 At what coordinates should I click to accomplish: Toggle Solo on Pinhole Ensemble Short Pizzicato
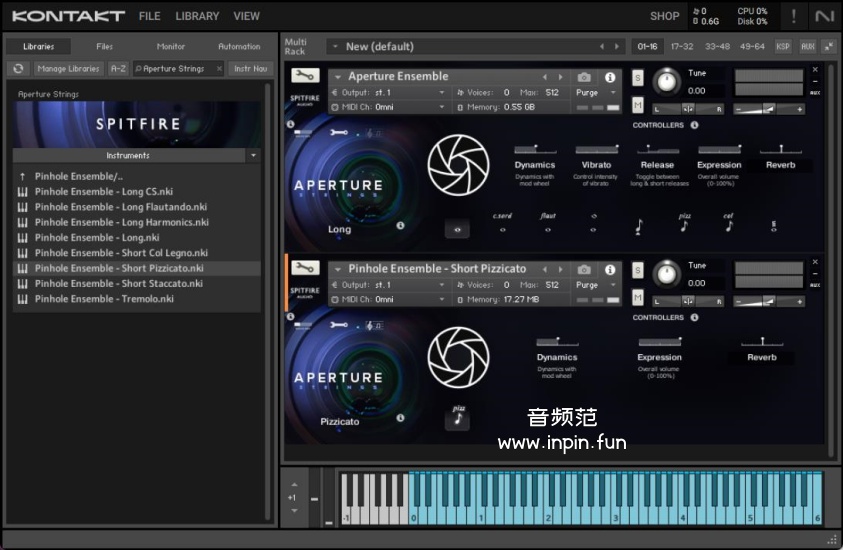[x=638, y=270]
